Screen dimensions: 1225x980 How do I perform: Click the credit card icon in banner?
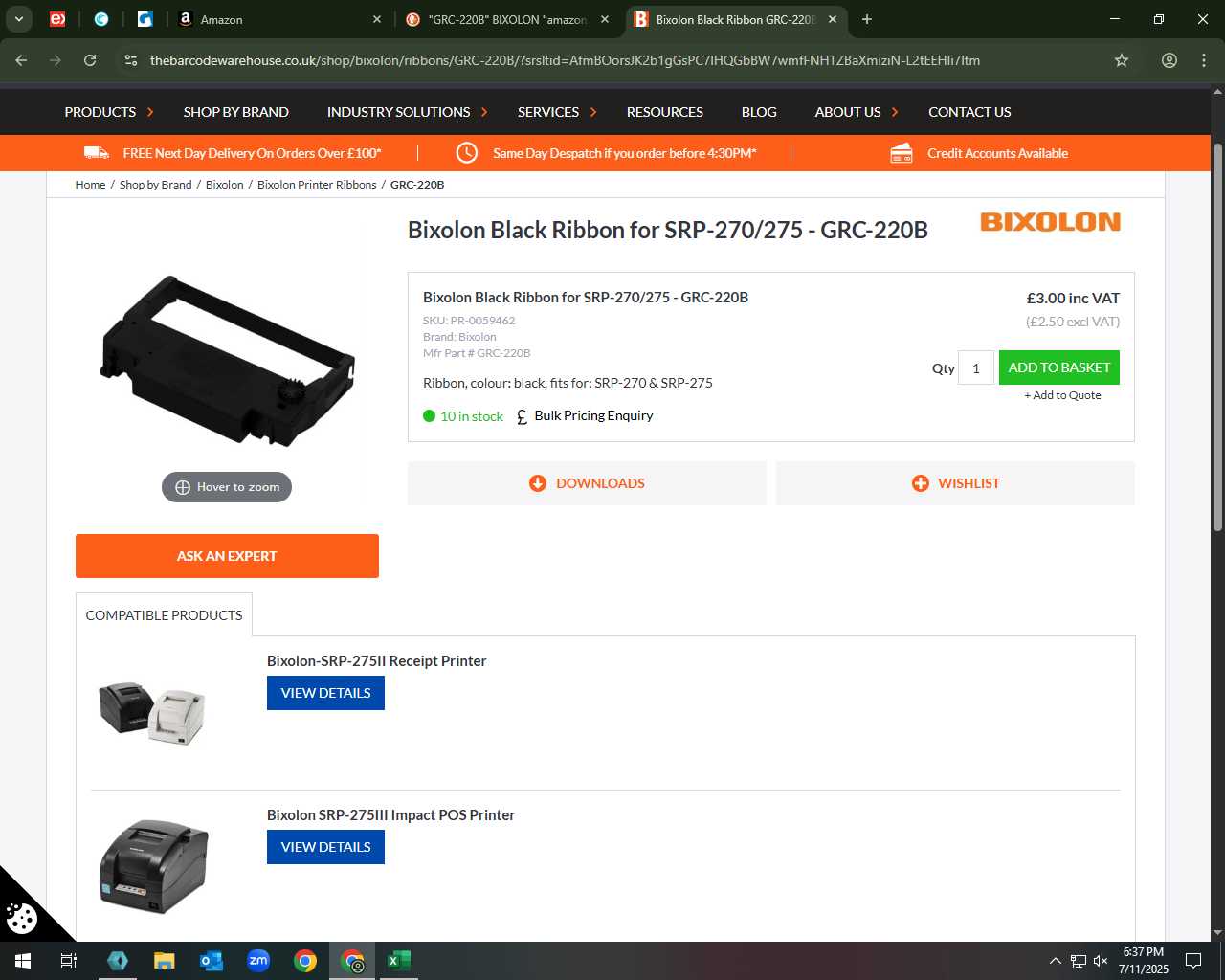(x=902, y=153)
